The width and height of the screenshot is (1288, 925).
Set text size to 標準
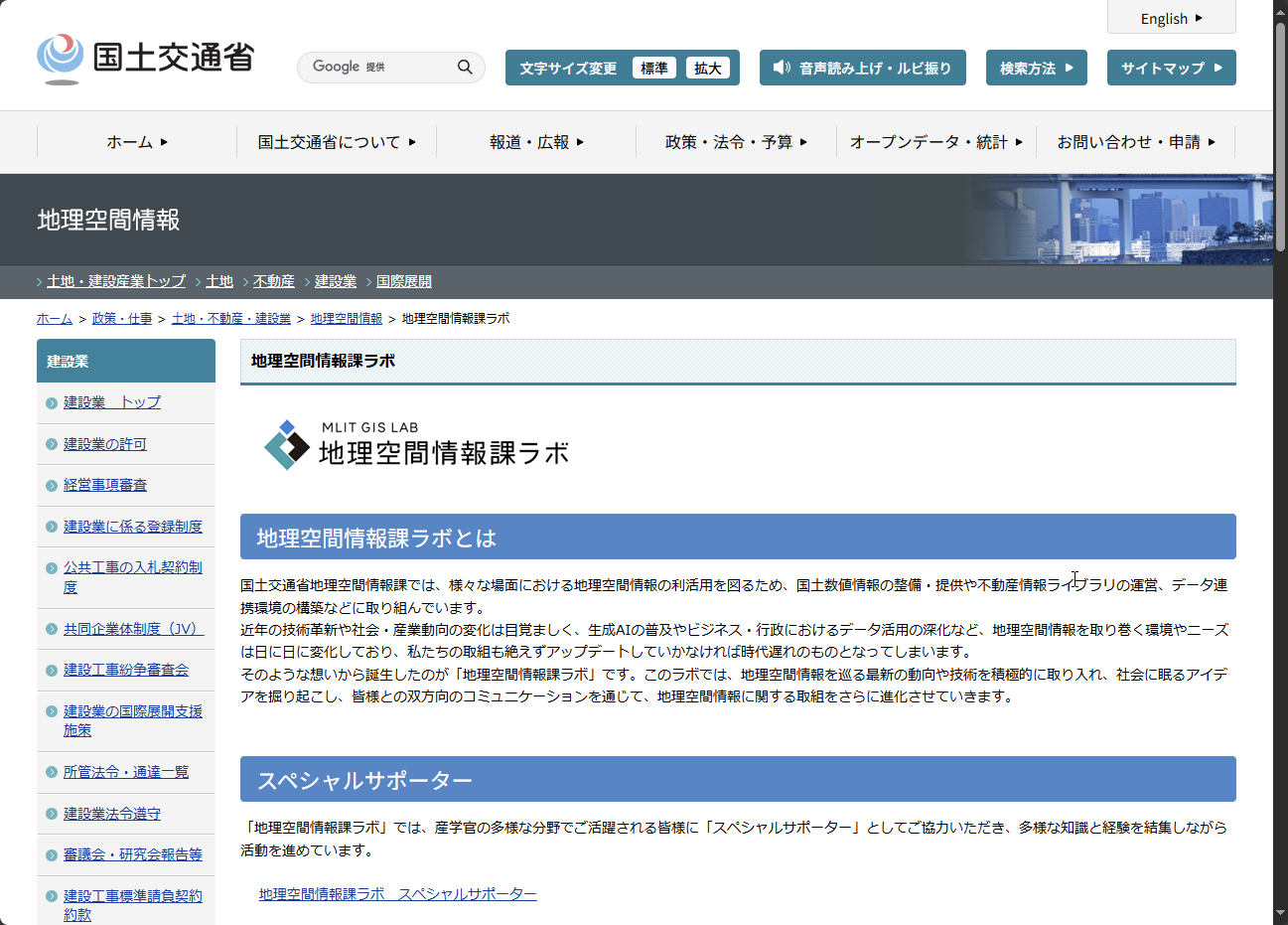click(x=653, y=68)
